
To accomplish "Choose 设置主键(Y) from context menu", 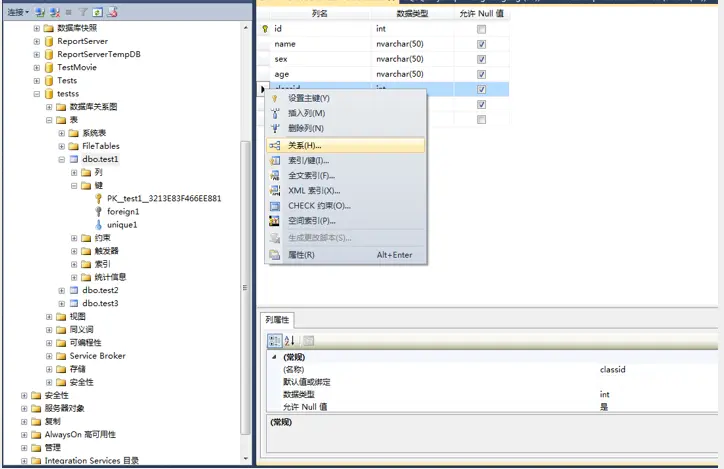I will click(x=345, y=98).
